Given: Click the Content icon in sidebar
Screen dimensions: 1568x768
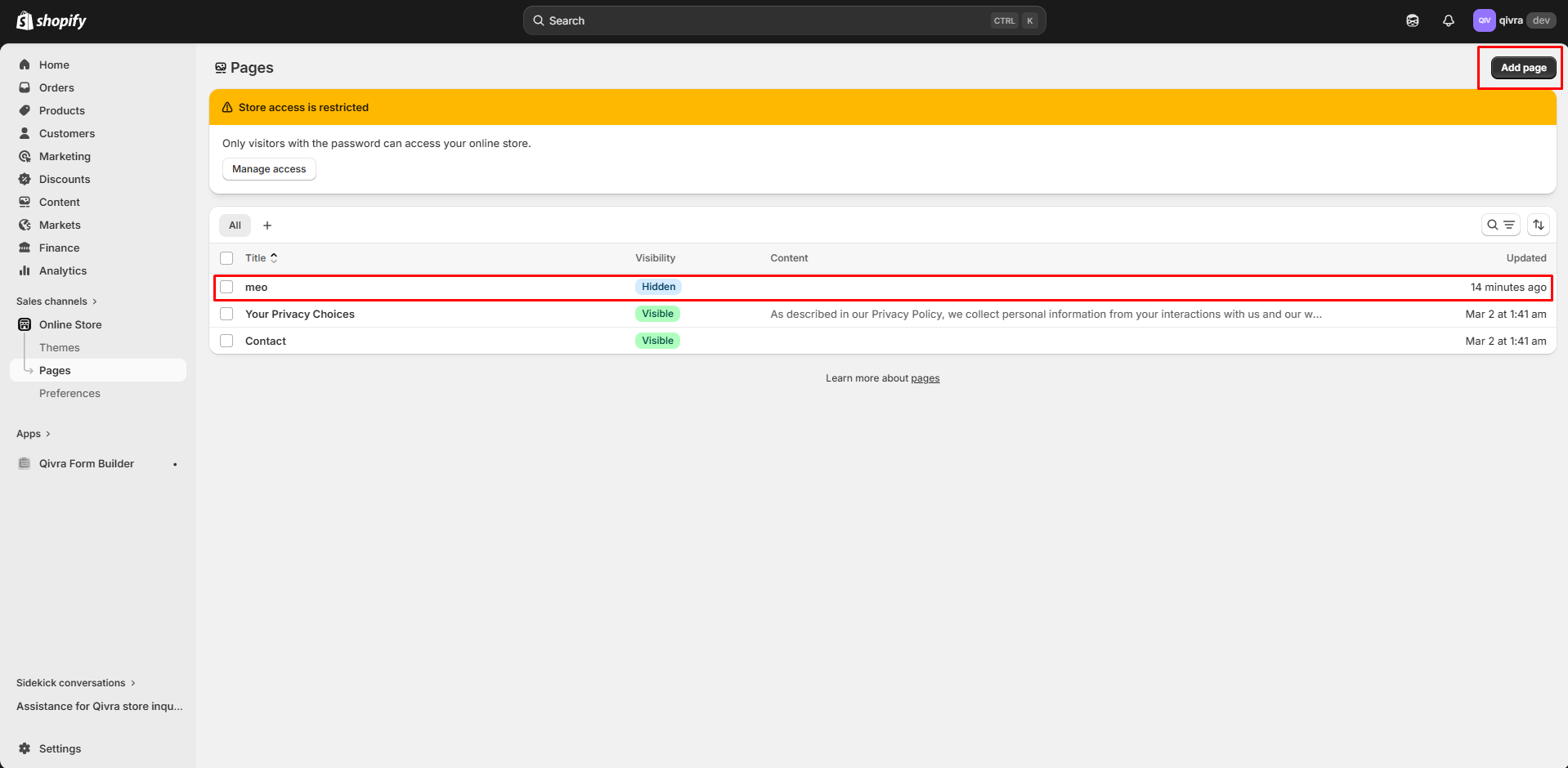Looking at the screenshot, I should tap(25, 202).
